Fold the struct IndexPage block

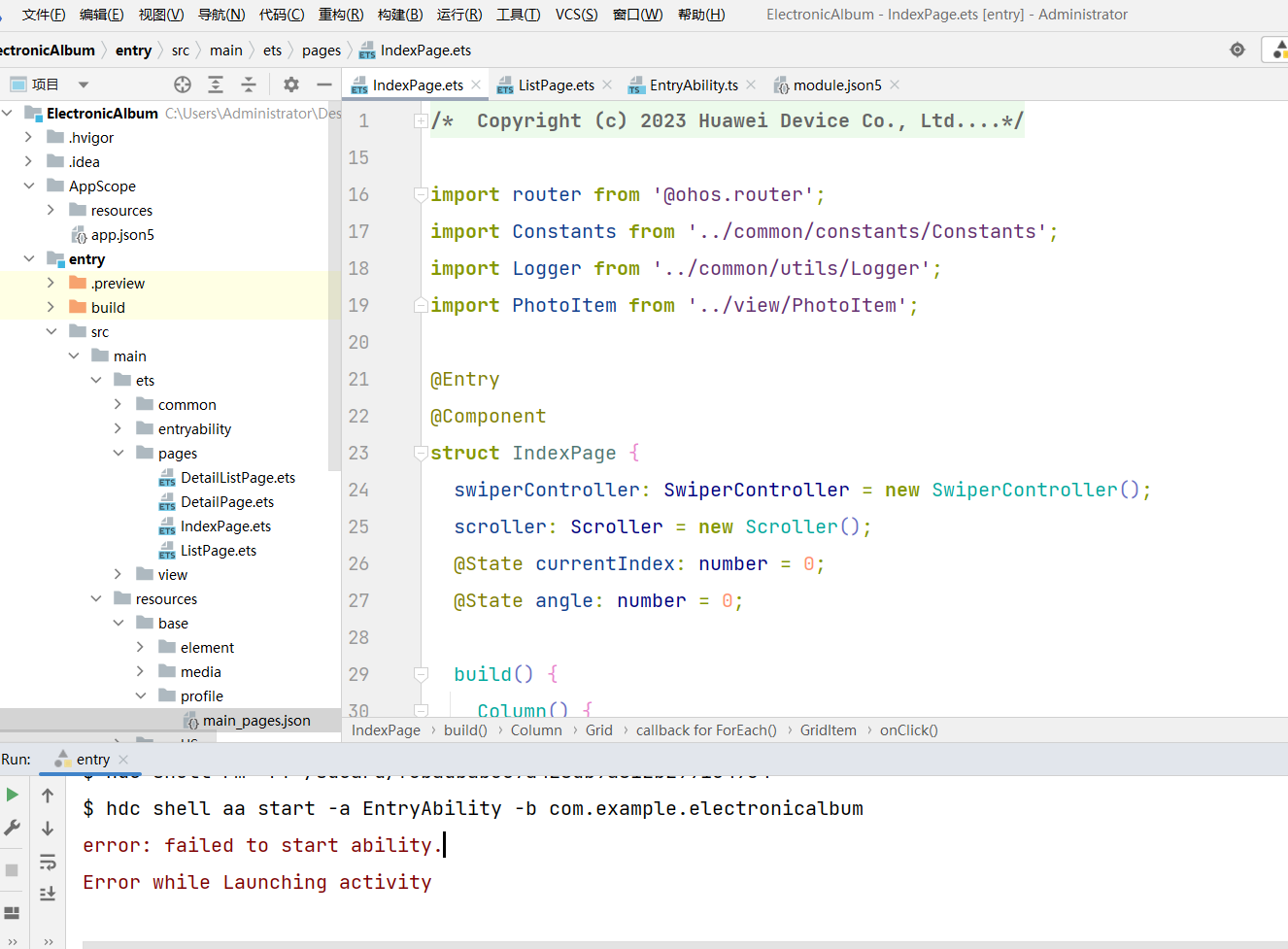coord(421,454)
